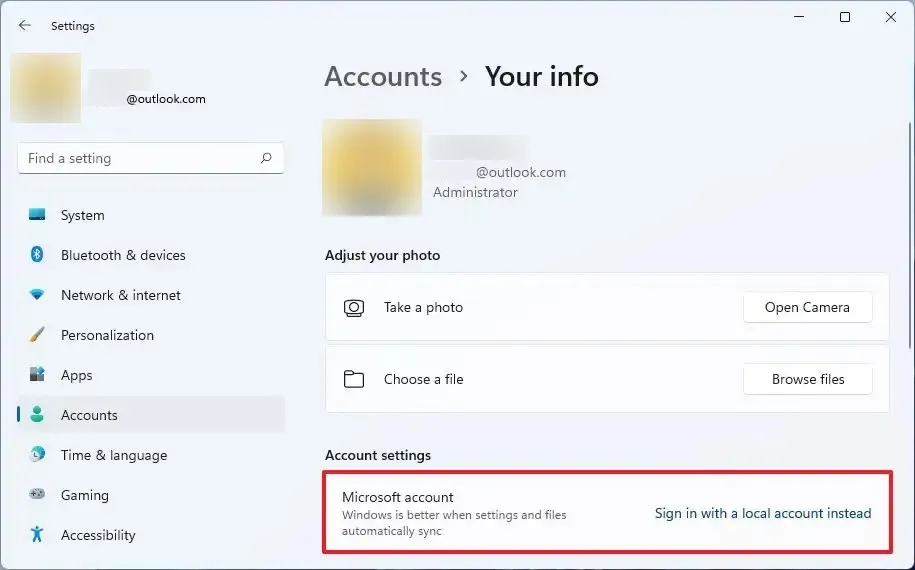The height and width of the screenshot is (570, 915).
Task: Select Time & language
Action: [x=151, y=454]
